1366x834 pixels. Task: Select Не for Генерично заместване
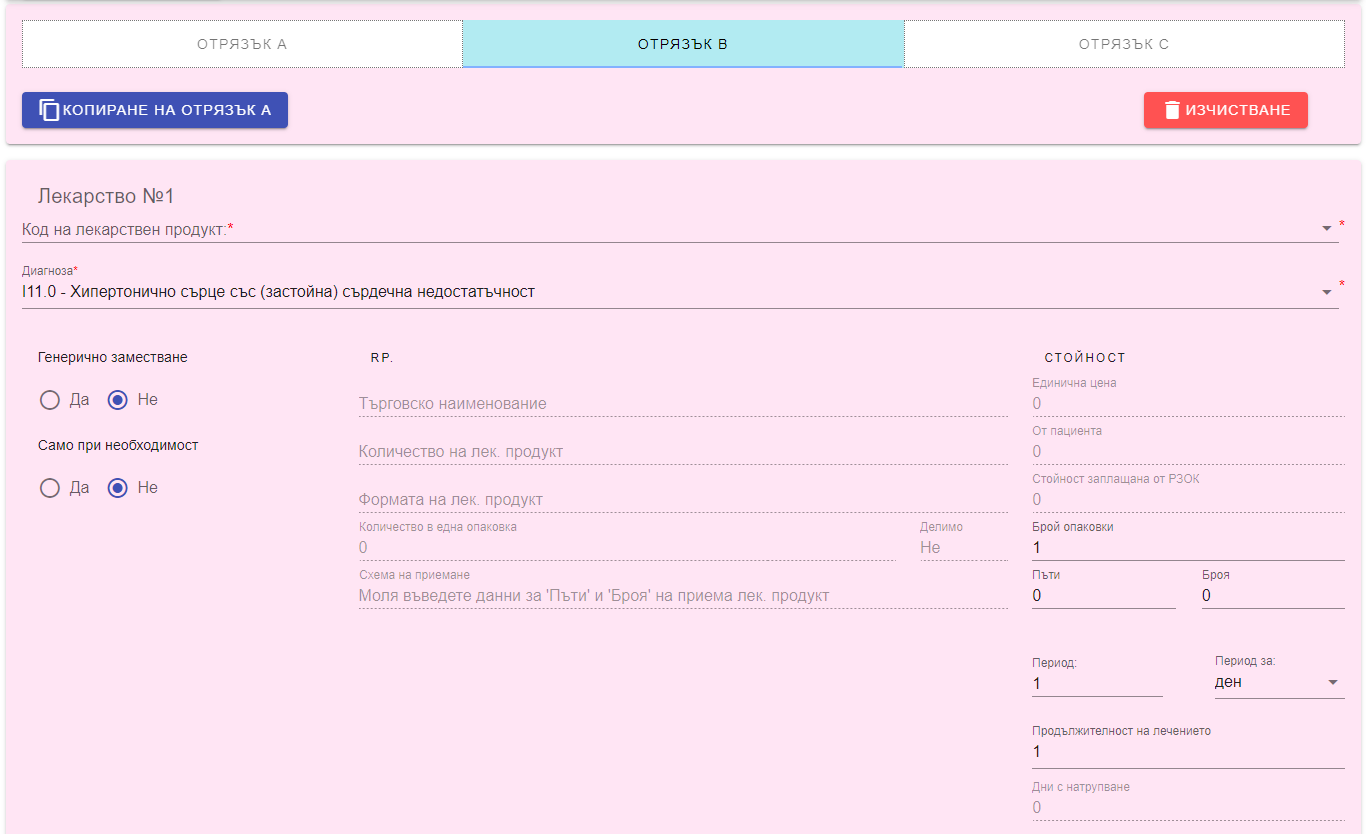click(x=118, y=400)
